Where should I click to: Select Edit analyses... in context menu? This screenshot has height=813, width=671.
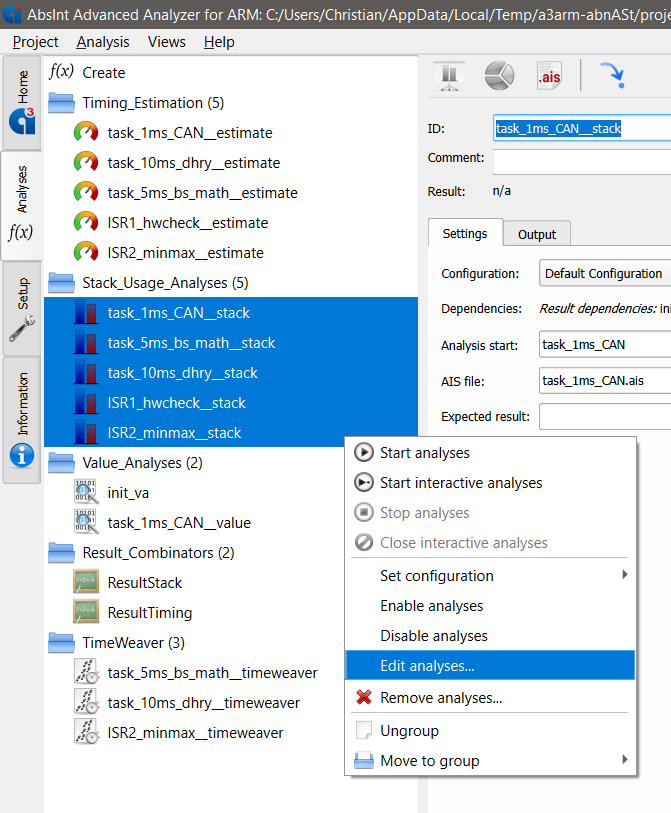pos(490,665)
